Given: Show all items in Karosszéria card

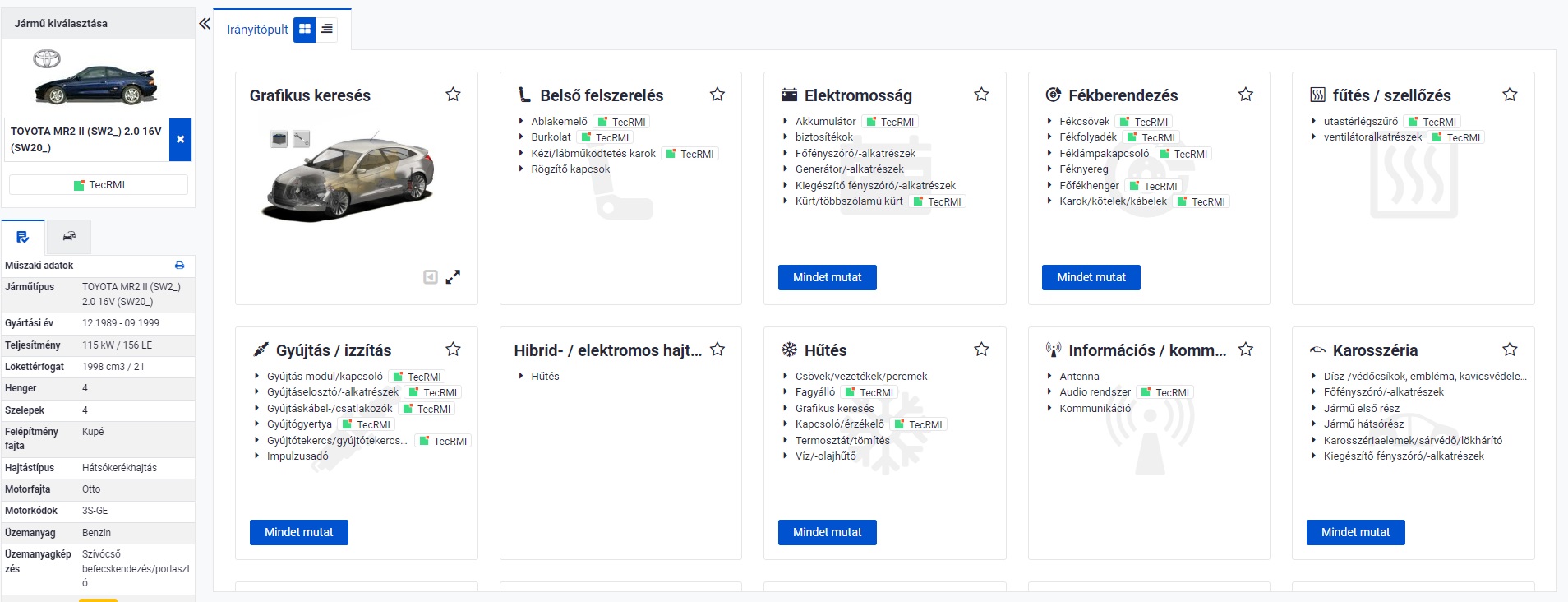Looking at the screenshot, I should (x=1355, y=532).
